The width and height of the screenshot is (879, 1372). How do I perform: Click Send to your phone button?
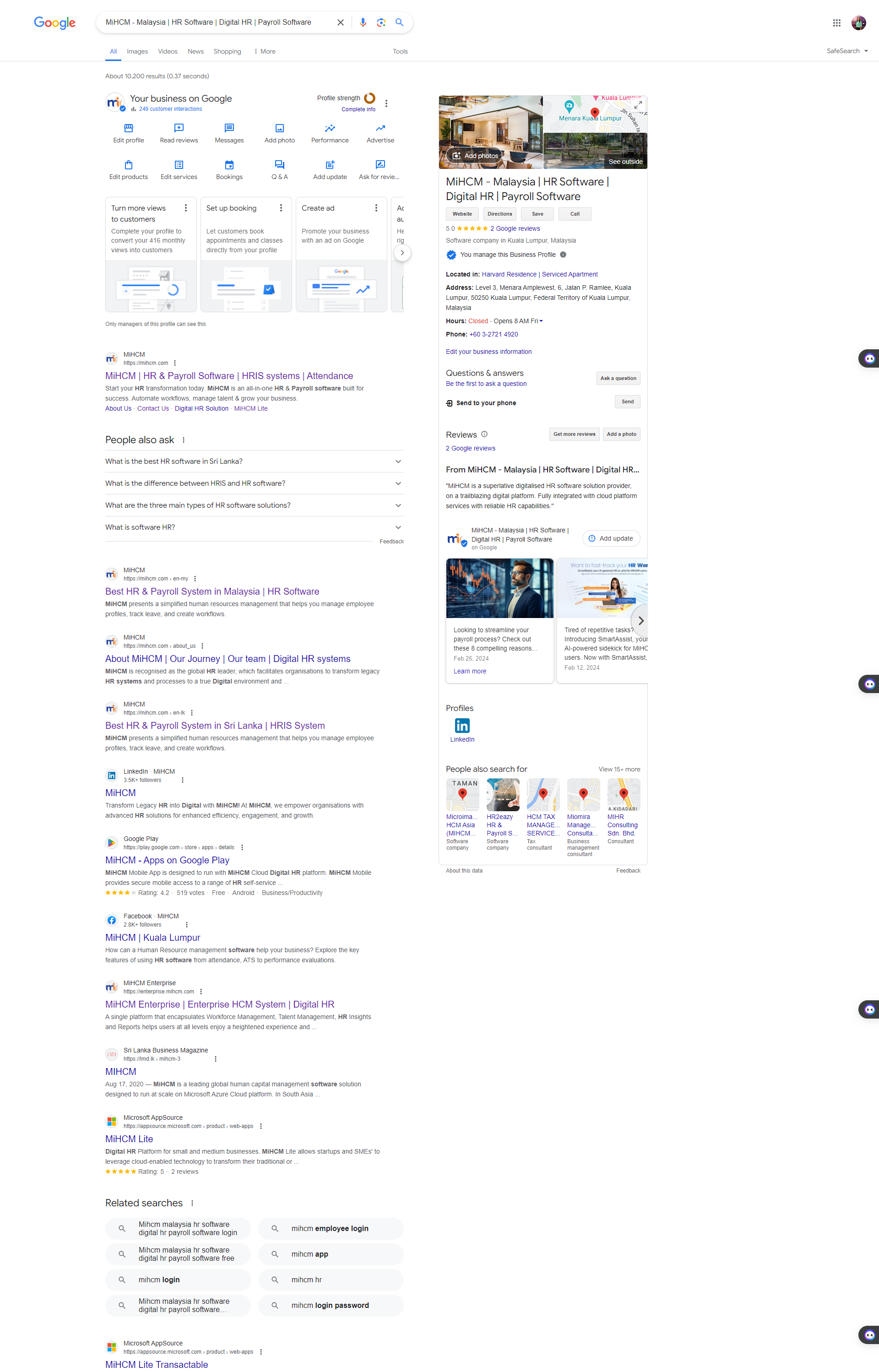[x=627, y=402]
